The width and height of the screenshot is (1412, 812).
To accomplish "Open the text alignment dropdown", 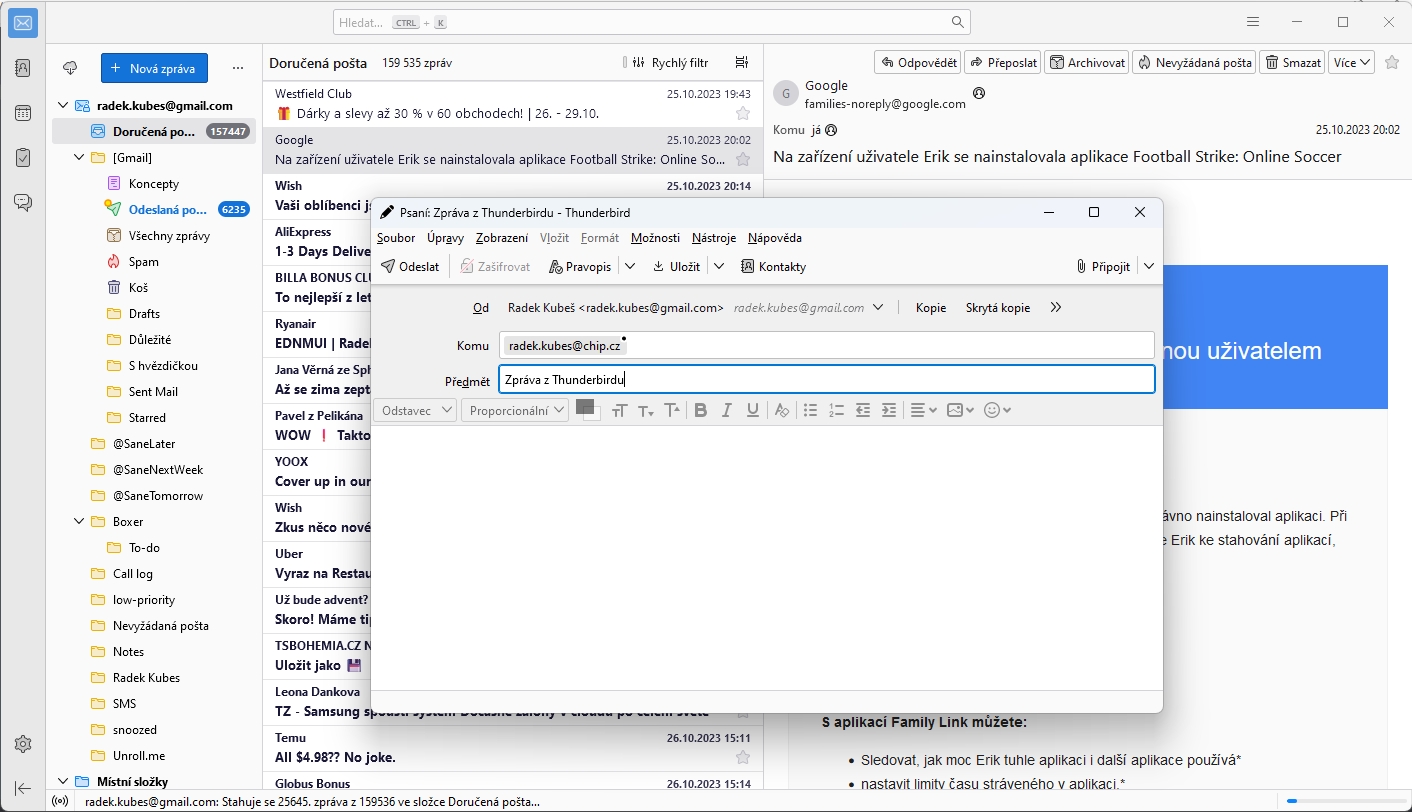I will pyautogui.click(x=924, y=410).
